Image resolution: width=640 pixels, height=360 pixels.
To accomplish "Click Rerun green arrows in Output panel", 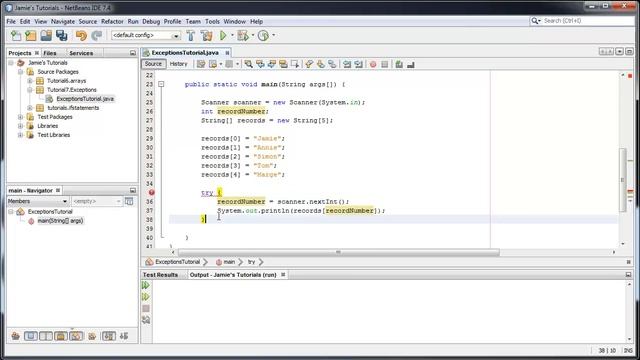I will (x=146, y=285).
